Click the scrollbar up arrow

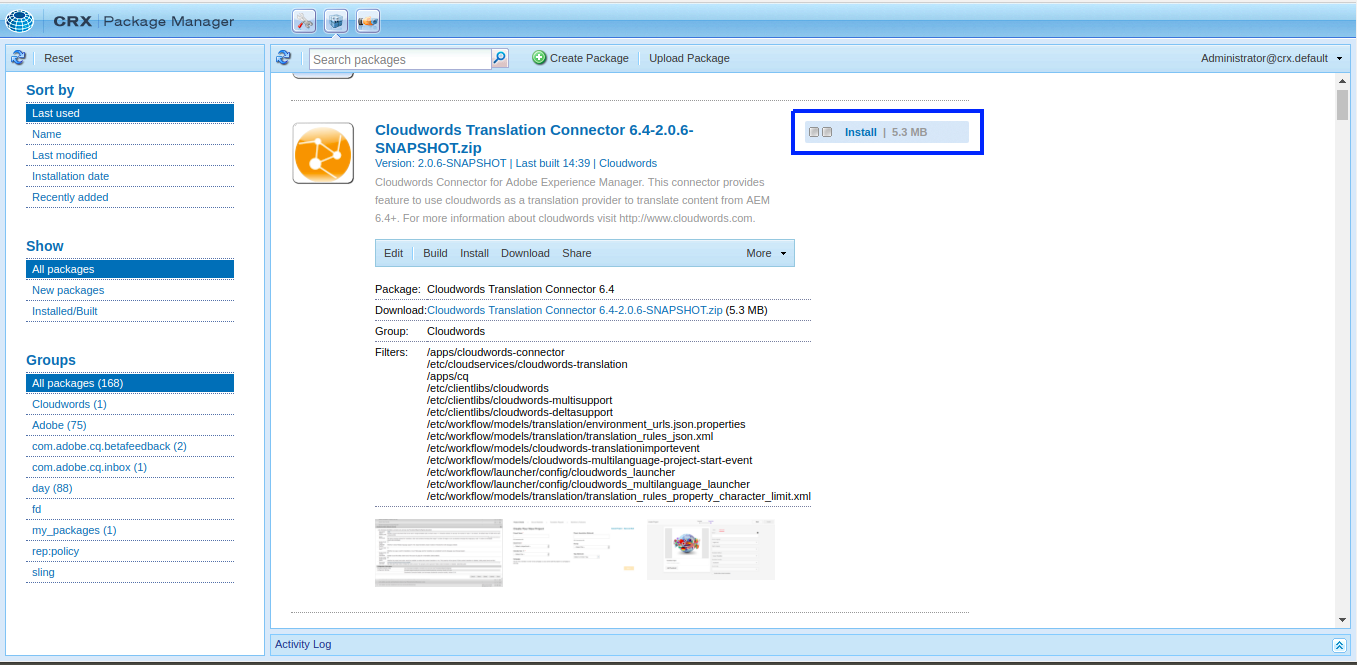tap(1342, 81)
